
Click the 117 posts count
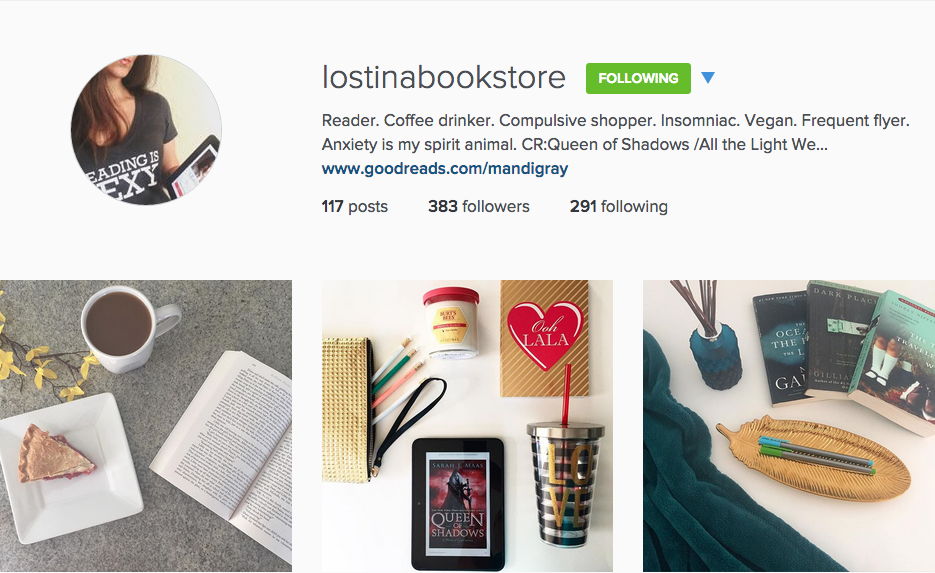coord(355,206)
